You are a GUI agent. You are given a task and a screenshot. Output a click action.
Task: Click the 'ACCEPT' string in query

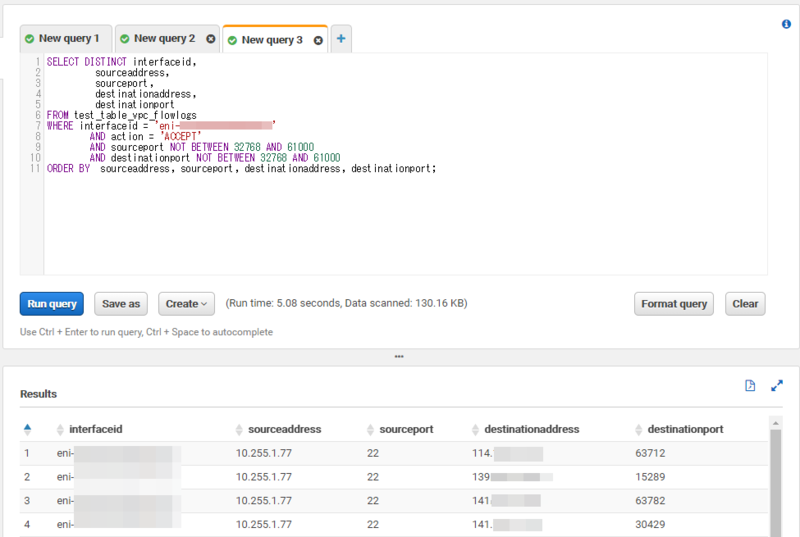coord(181,137)
